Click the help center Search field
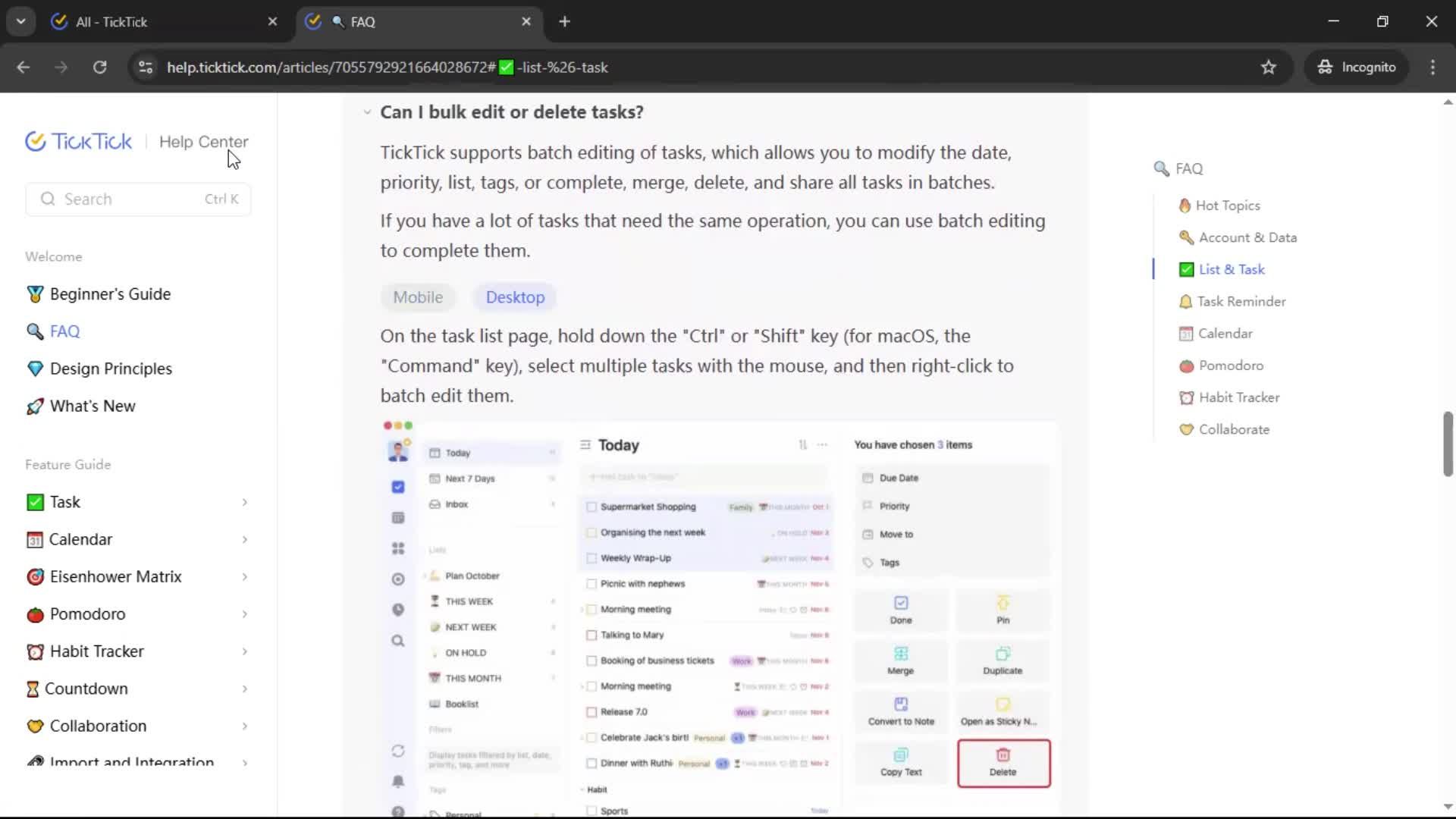Viewport: 1456px width, 819px height. pos(136,199)
